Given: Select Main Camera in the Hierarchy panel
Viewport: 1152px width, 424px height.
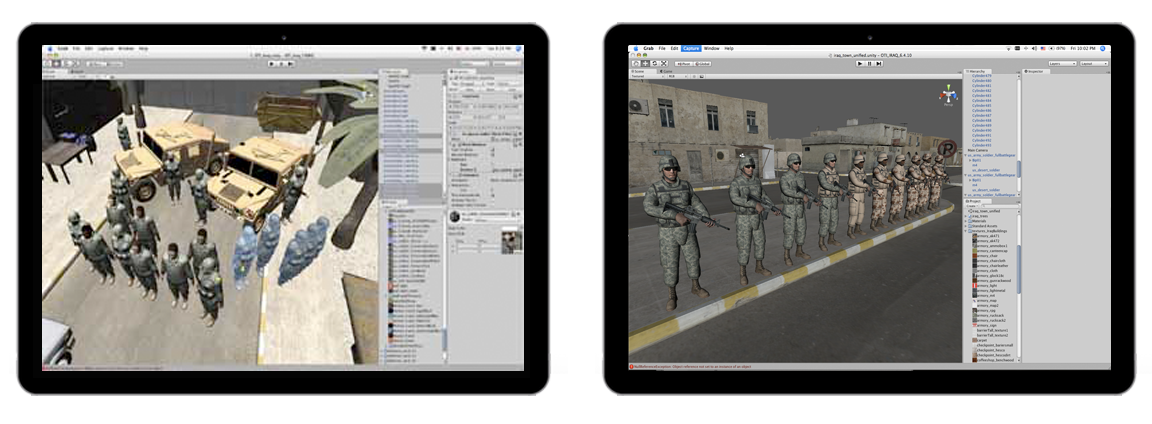Looking at the screenshot, I should pyautogui.click(x=977, y=149).
